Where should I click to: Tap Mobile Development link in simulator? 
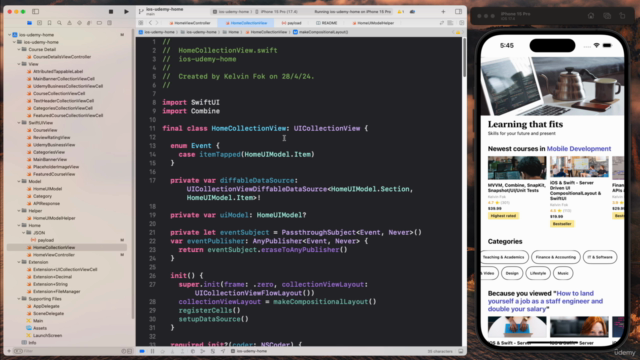[x=579, y=149]
